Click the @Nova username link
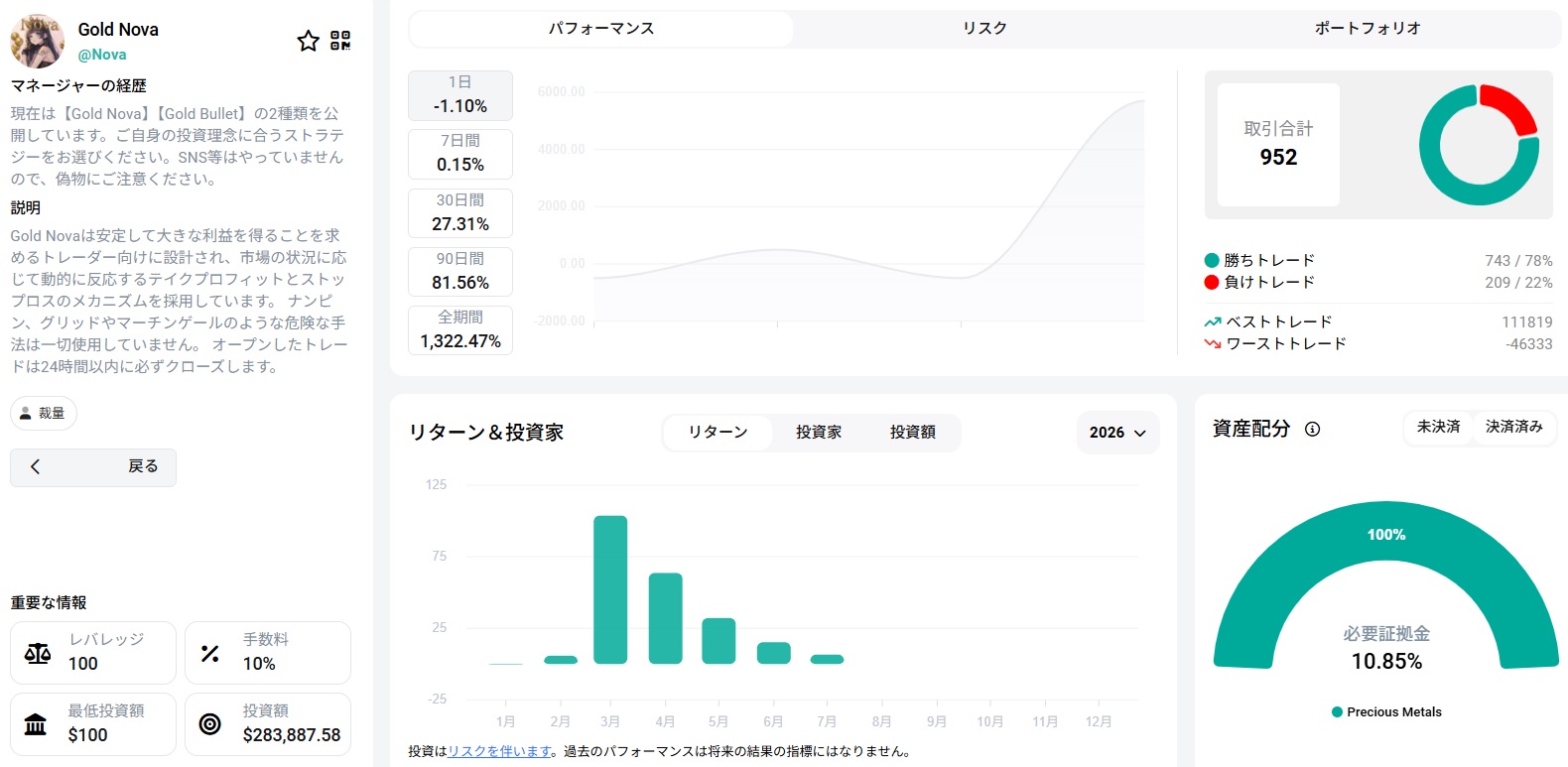This screenshot has width=1568, height=767. click(x=102, y=55)
